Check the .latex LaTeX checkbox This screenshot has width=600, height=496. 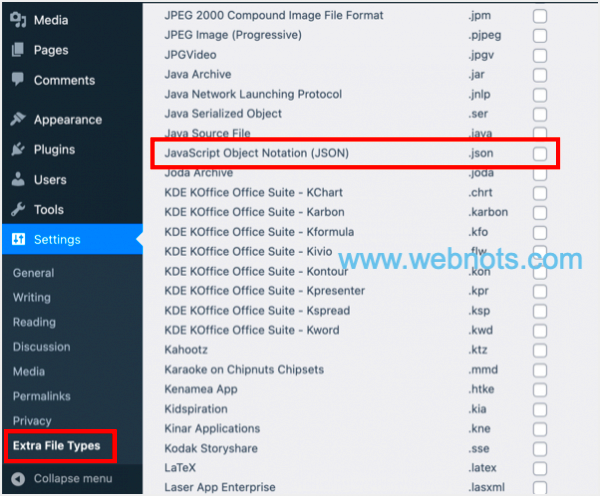[x=540, y=468]
